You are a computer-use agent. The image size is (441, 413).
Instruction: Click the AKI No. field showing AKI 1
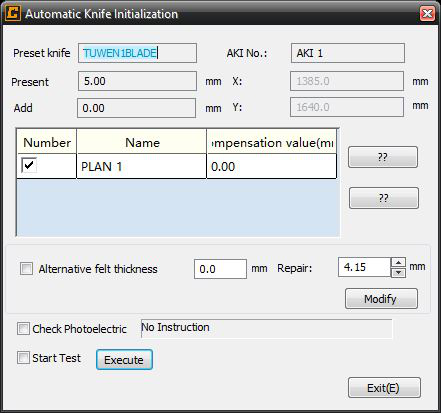tap(348, 53)
